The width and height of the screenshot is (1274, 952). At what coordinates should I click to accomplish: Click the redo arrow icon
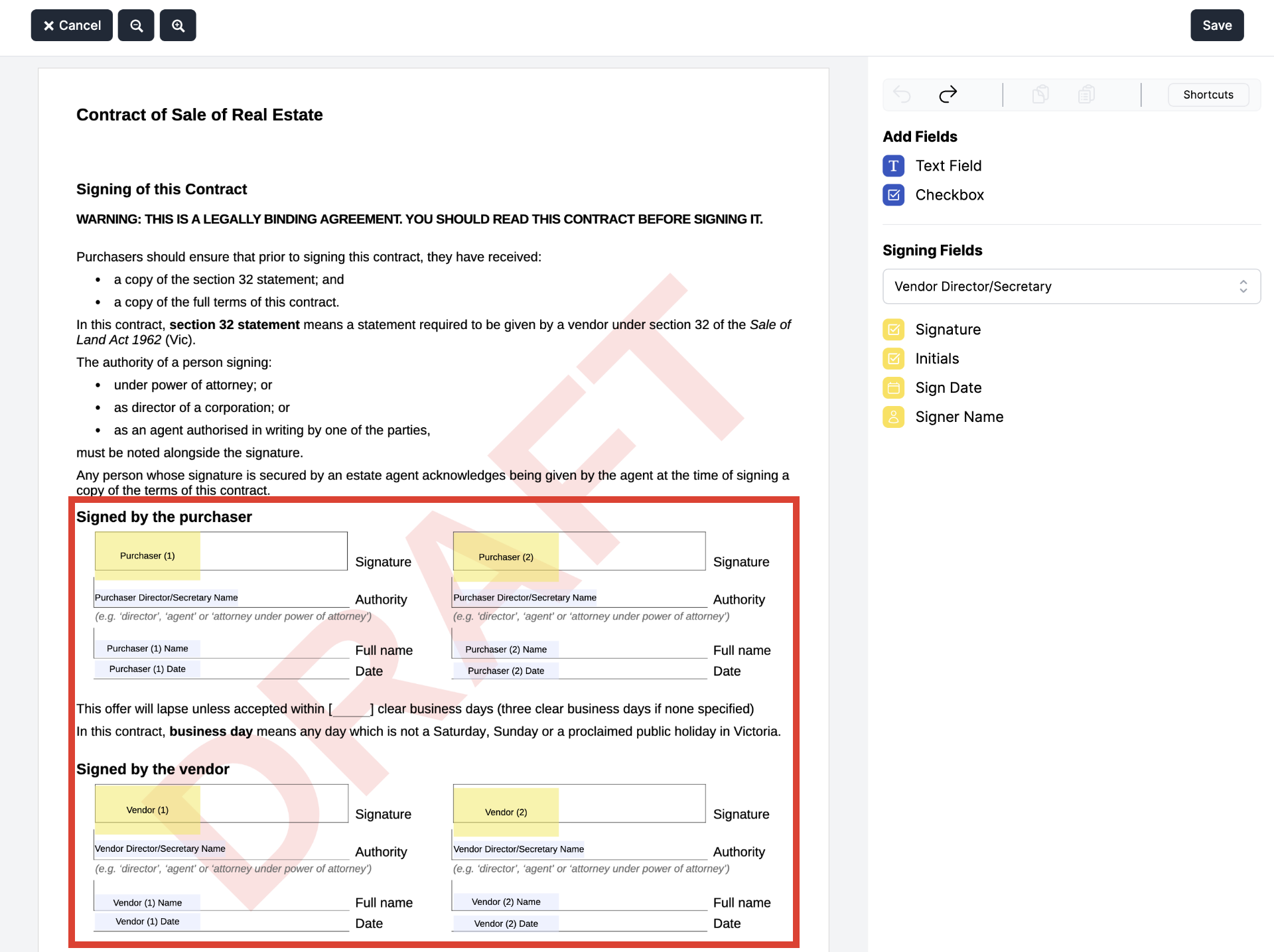point(948,94)
